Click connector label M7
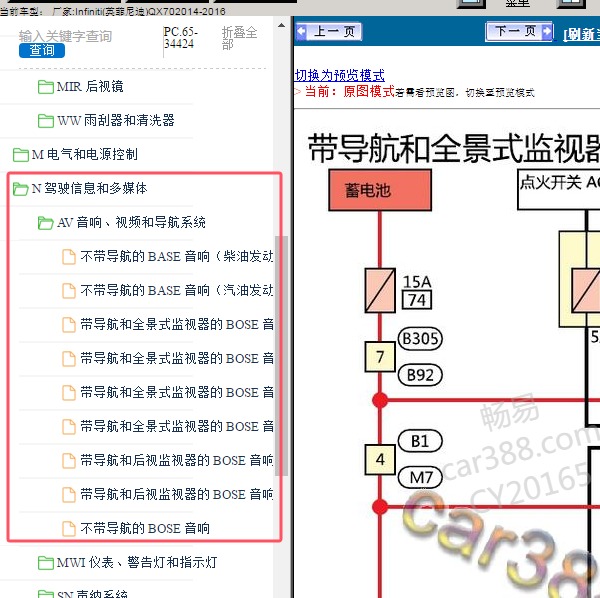The width and height of the screenshot is (600, 598). click(420, 477)
